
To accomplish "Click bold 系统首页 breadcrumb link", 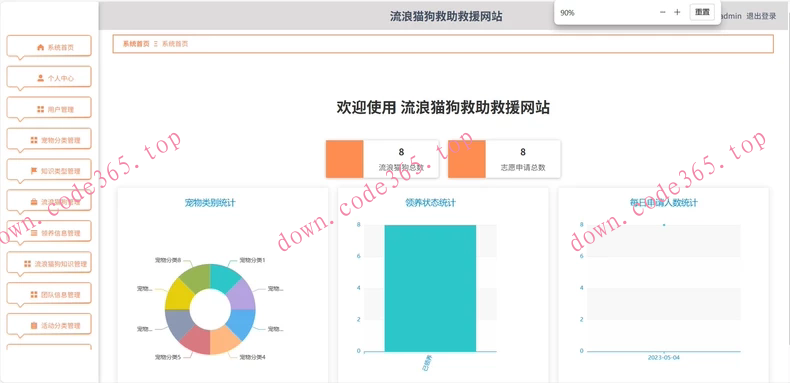I will point(136,44).
